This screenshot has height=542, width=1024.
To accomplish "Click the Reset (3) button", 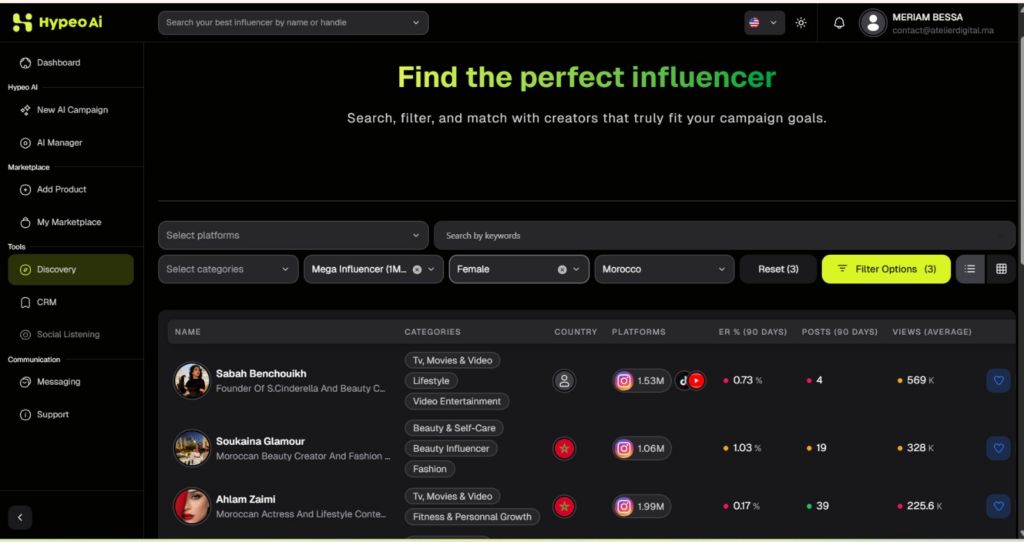I will pyautogui.click(x=778, y=269).
